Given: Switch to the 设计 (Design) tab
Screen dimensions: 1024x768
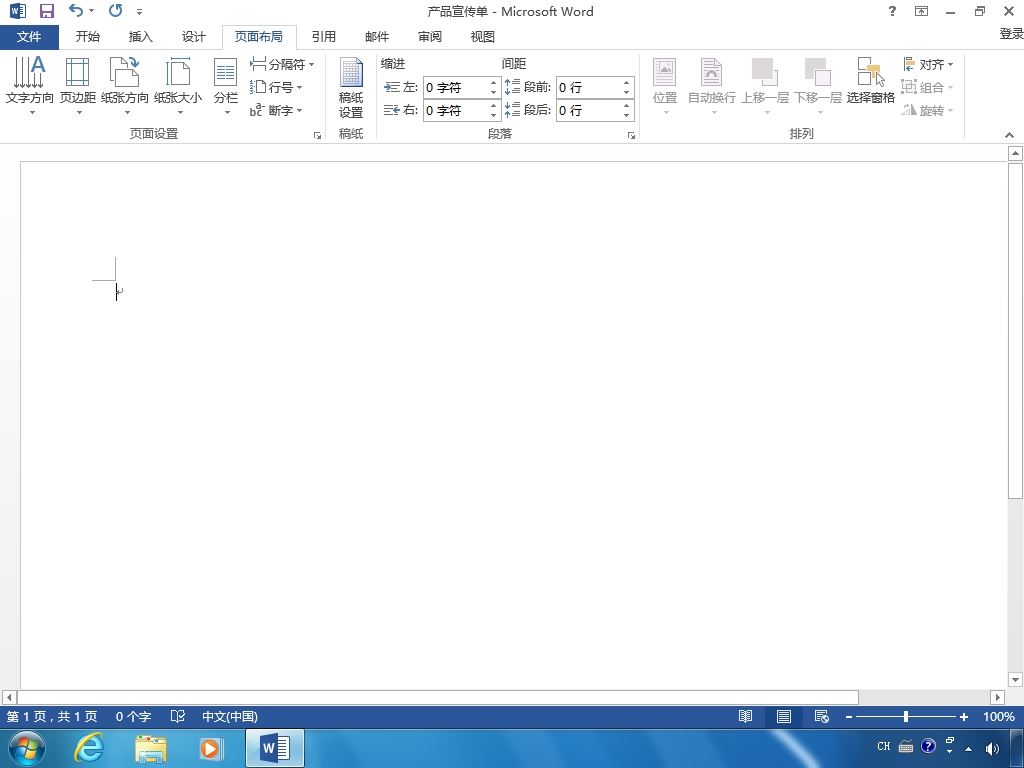Looking at the screenshot, I should 193,37.
